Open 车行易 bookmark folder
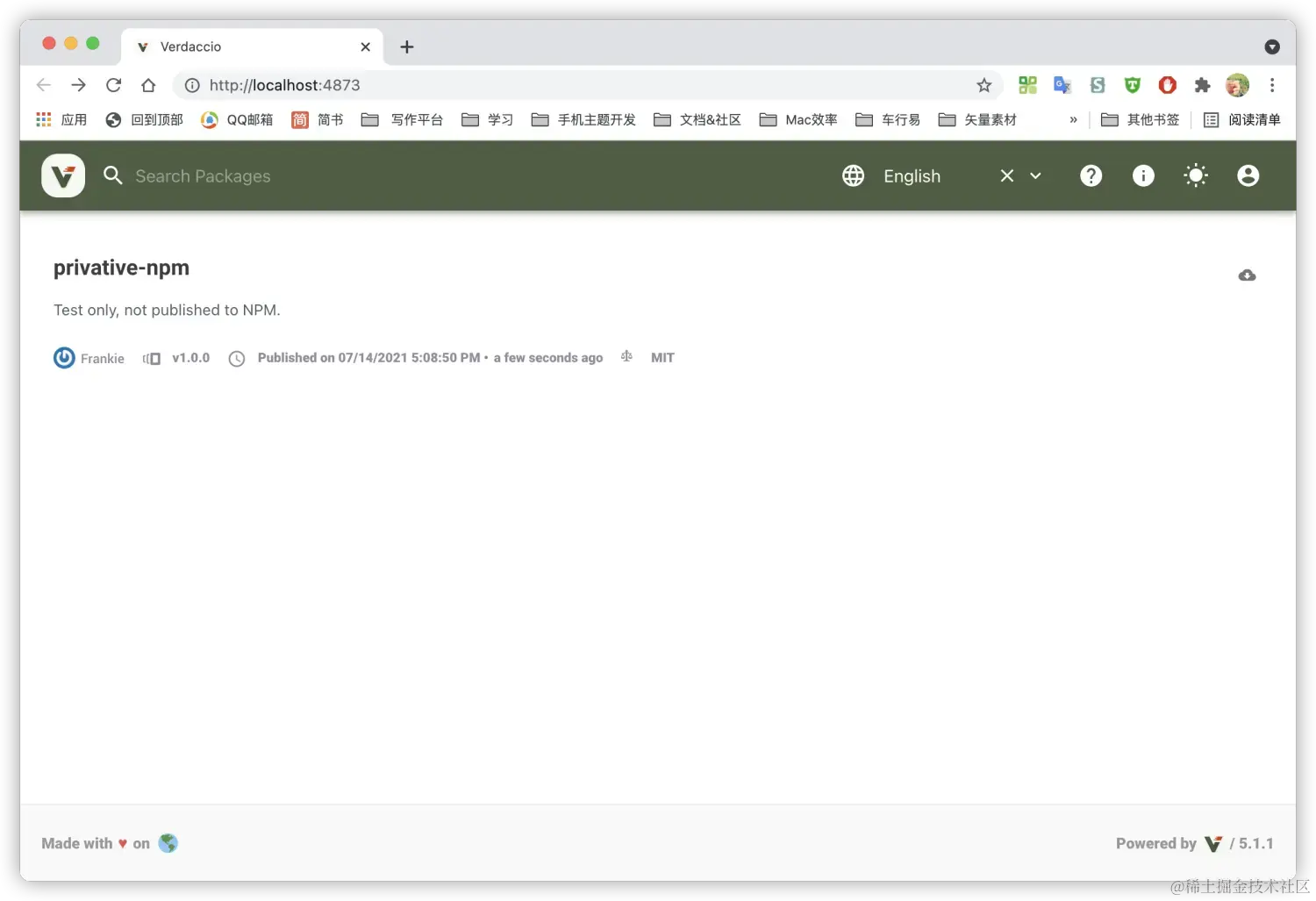 pos(888,119)
